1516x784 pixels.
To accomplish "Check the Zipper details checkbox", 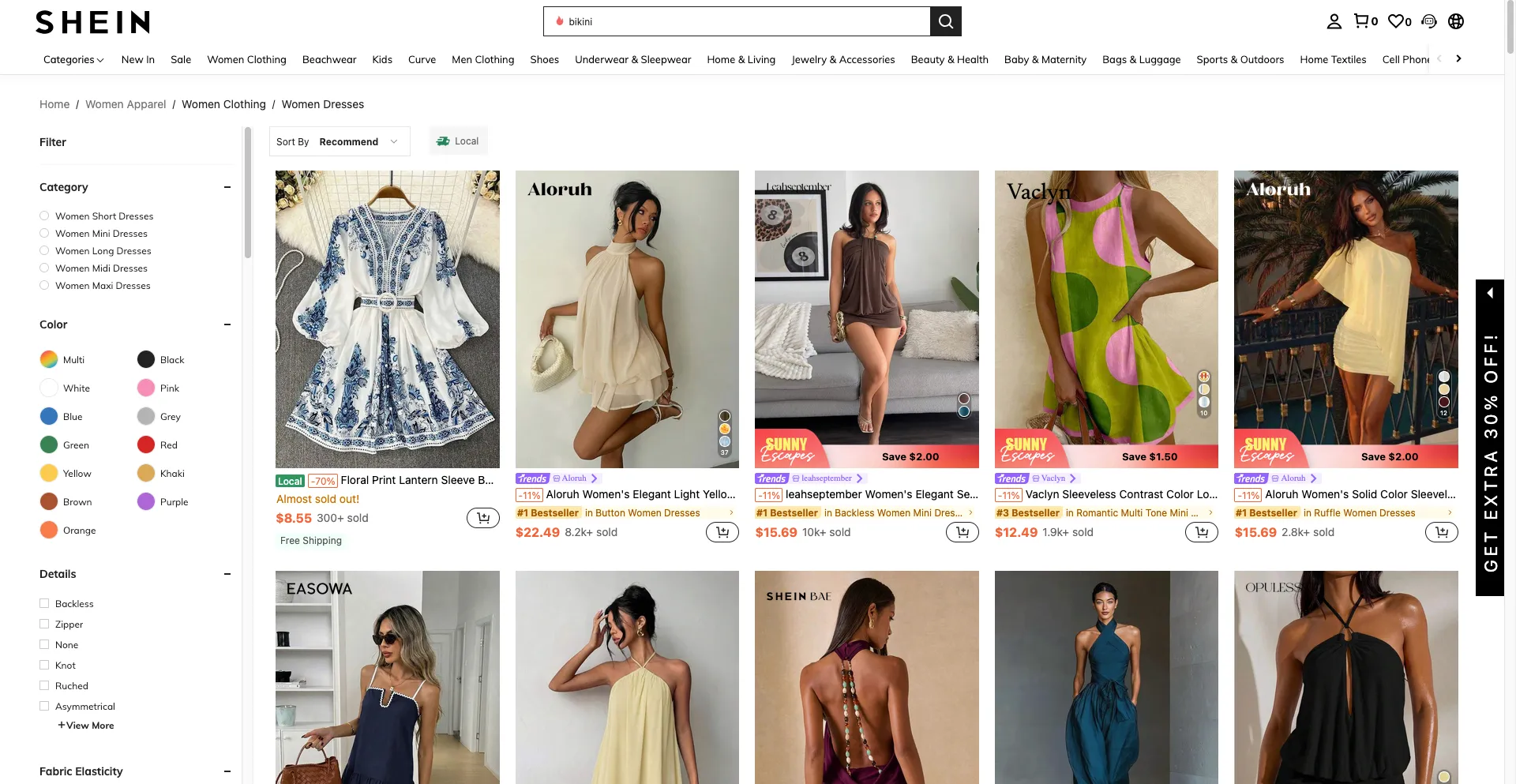I will tap(44, 624).
